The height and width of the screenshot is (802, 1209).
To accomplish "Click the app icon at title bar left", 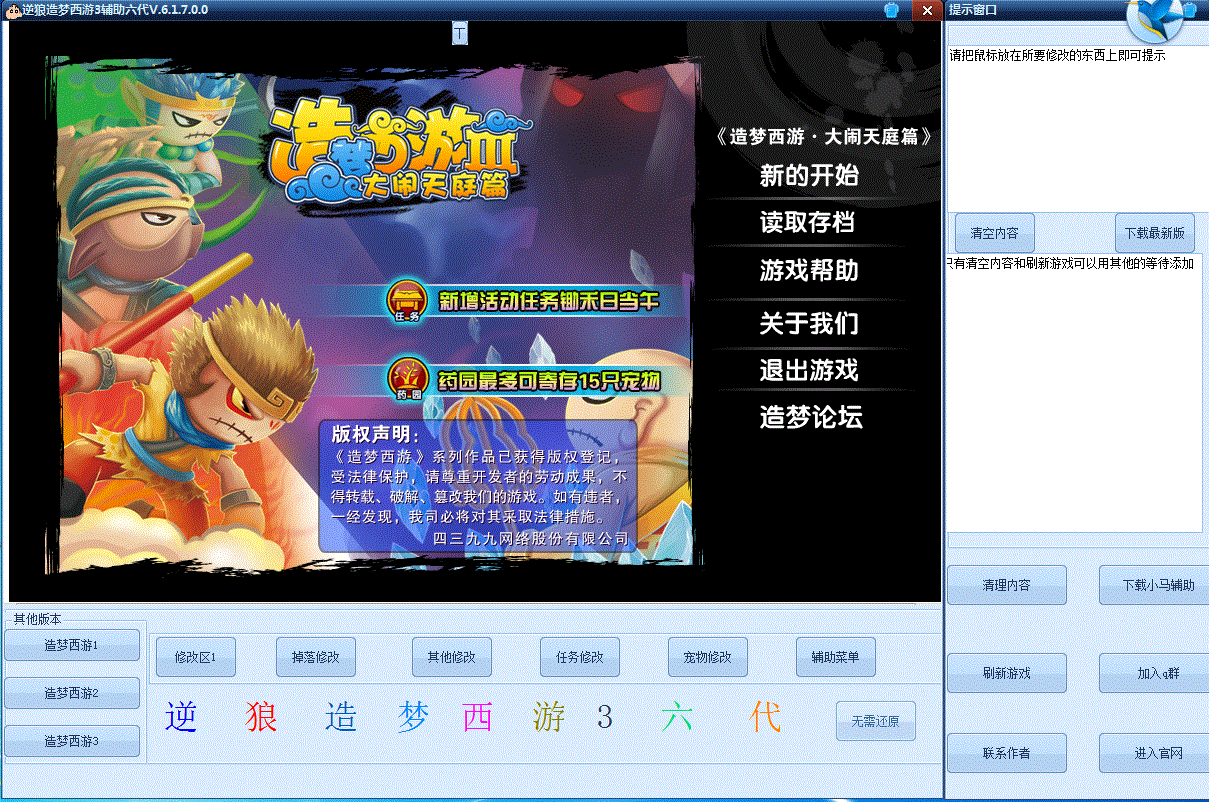I will click(x=12, y=9).
